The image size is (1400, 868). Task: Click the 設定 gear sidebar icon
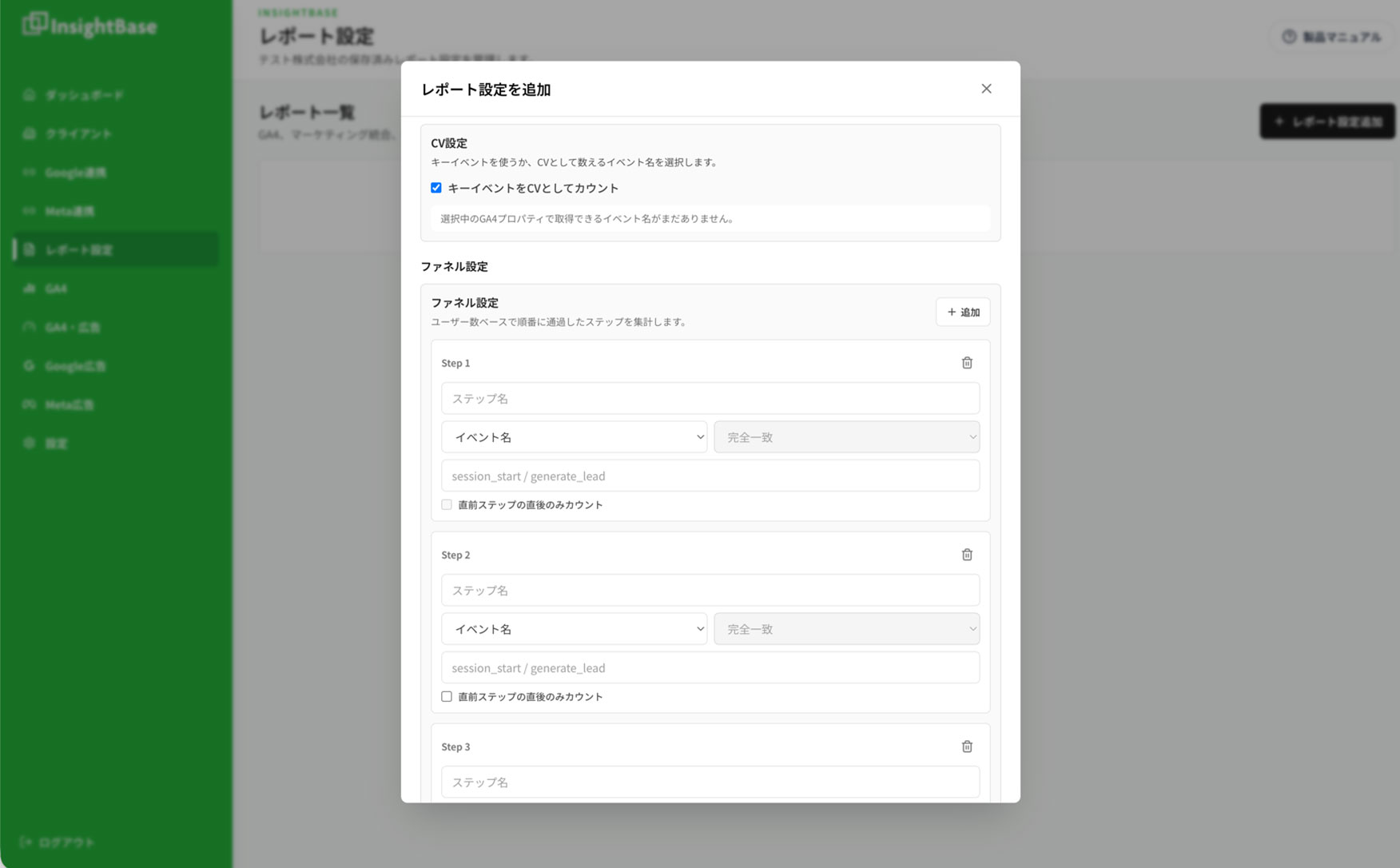30,443
